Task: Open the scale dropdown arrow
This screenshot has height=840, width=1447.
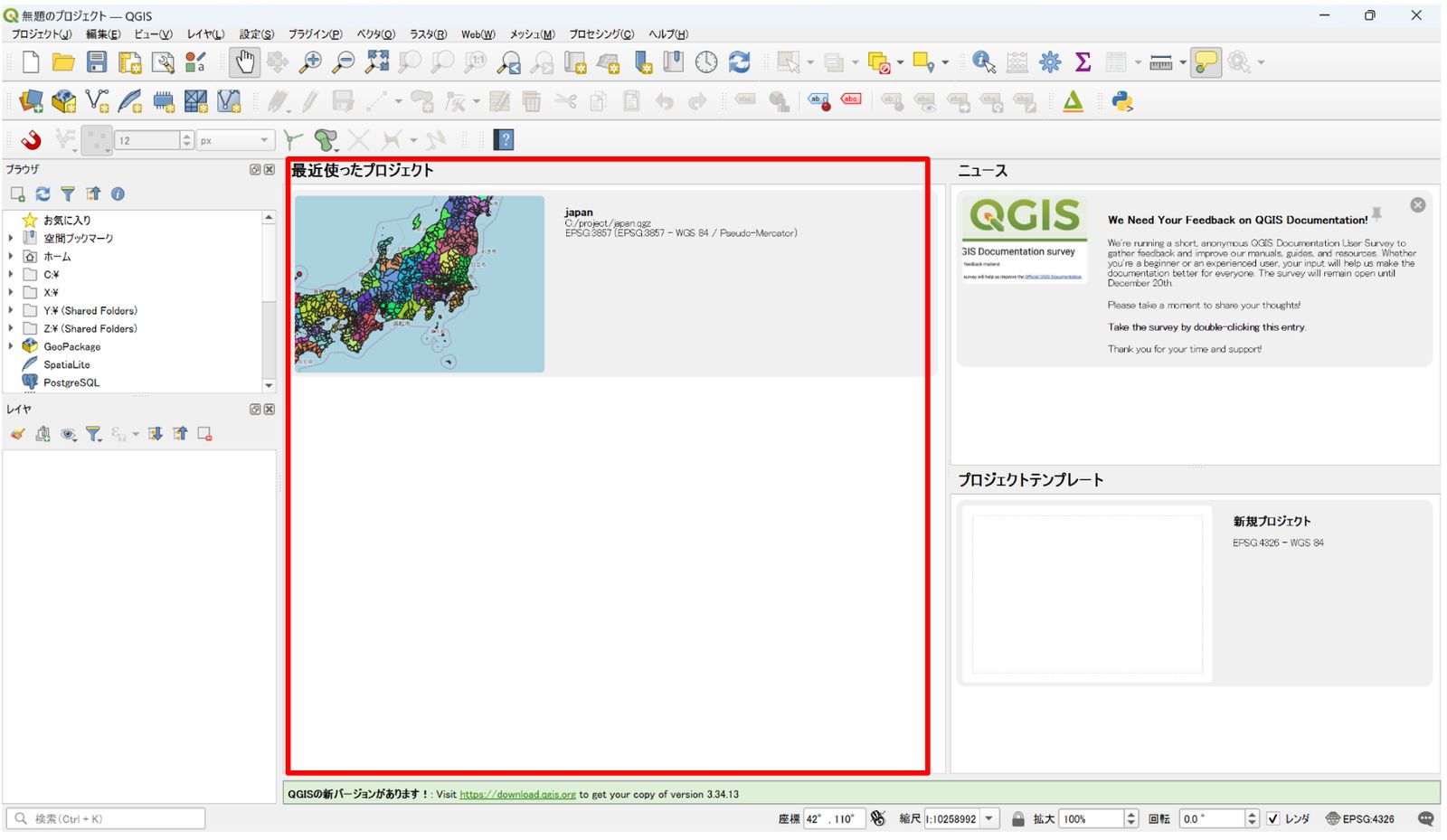Action: click(x=989, y=818)
